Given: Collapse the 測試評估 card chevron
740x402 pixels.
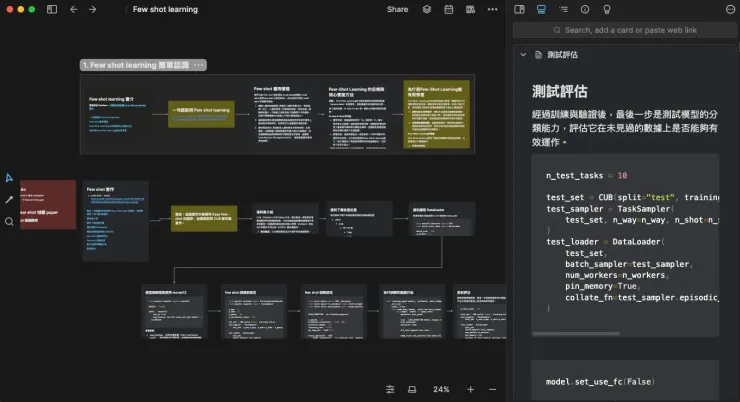Looking at the screenshot, I should point(523,54).
